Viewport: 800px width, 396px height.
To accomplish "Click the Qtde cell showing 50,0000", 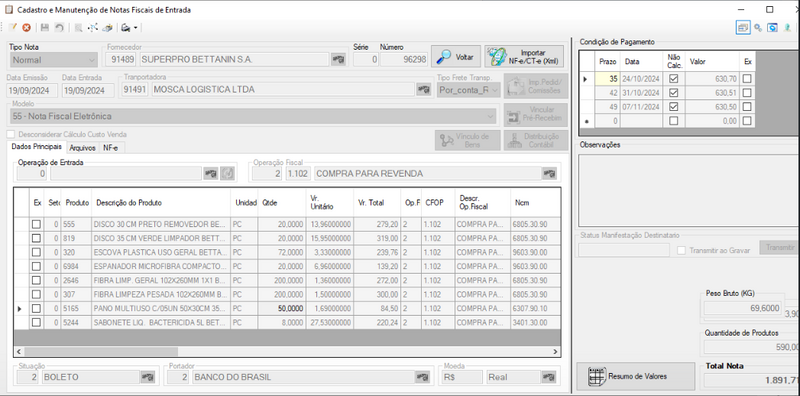I will click(x=281, y=308).
